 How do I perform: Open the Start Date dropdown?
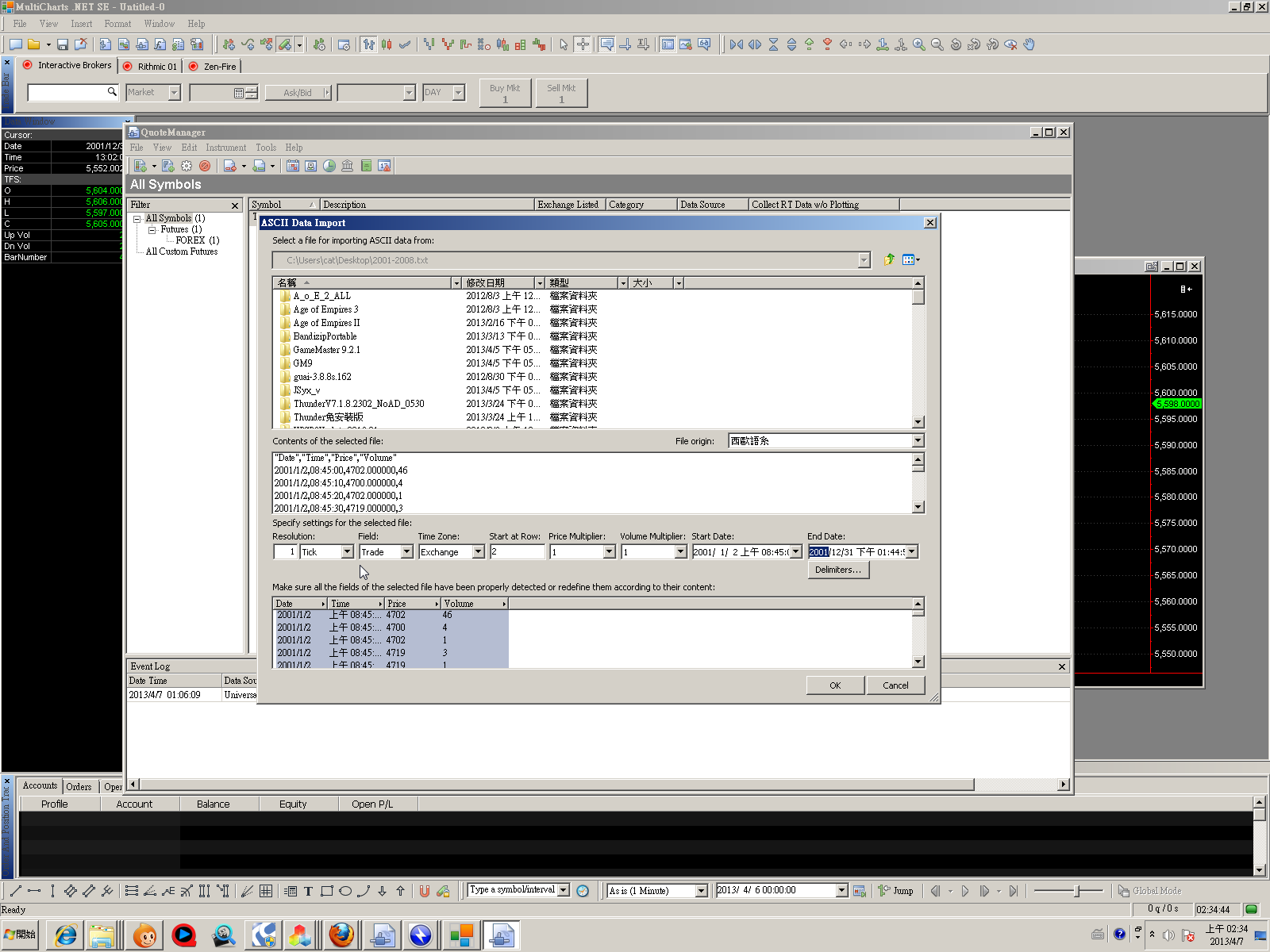[795, 552]
